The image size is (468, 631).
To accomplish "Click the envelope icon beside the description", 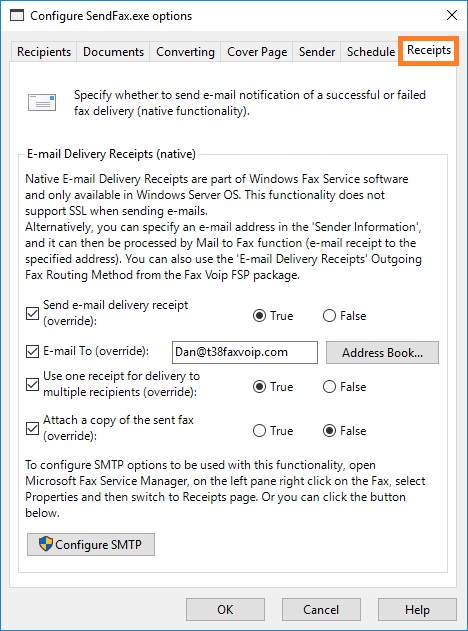I will [42, 103].
